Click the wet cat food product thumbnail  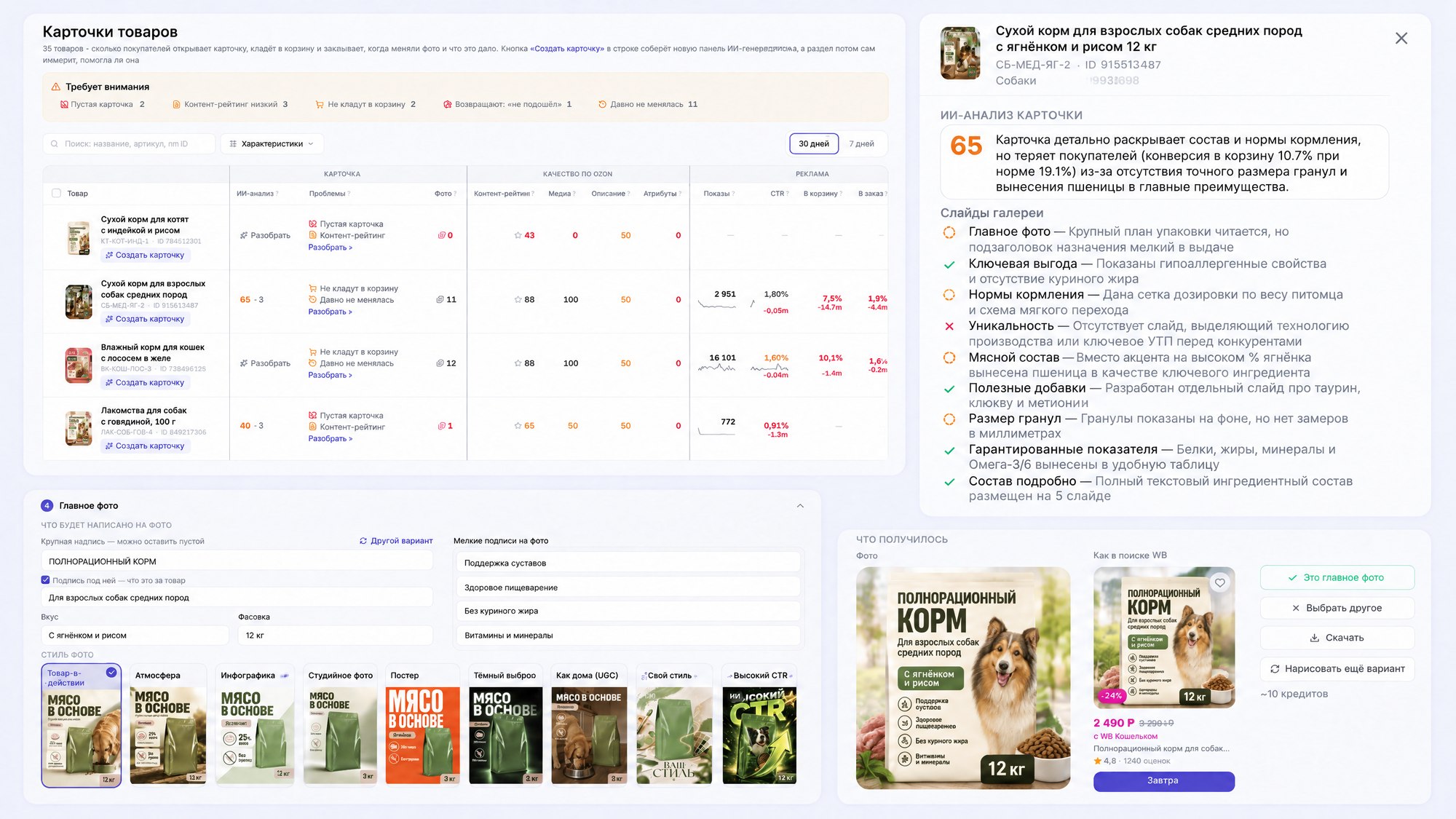79,366
